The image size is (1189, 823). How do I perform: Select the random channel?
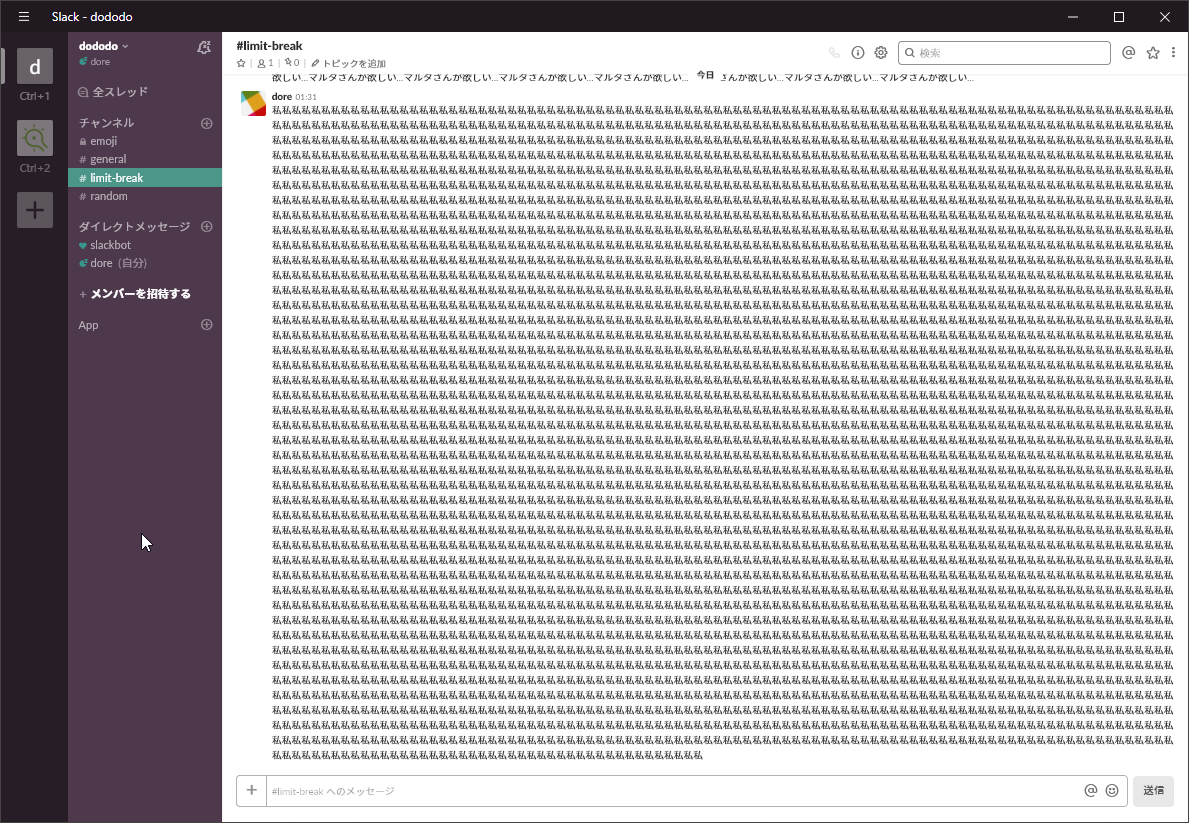(108, 196)
